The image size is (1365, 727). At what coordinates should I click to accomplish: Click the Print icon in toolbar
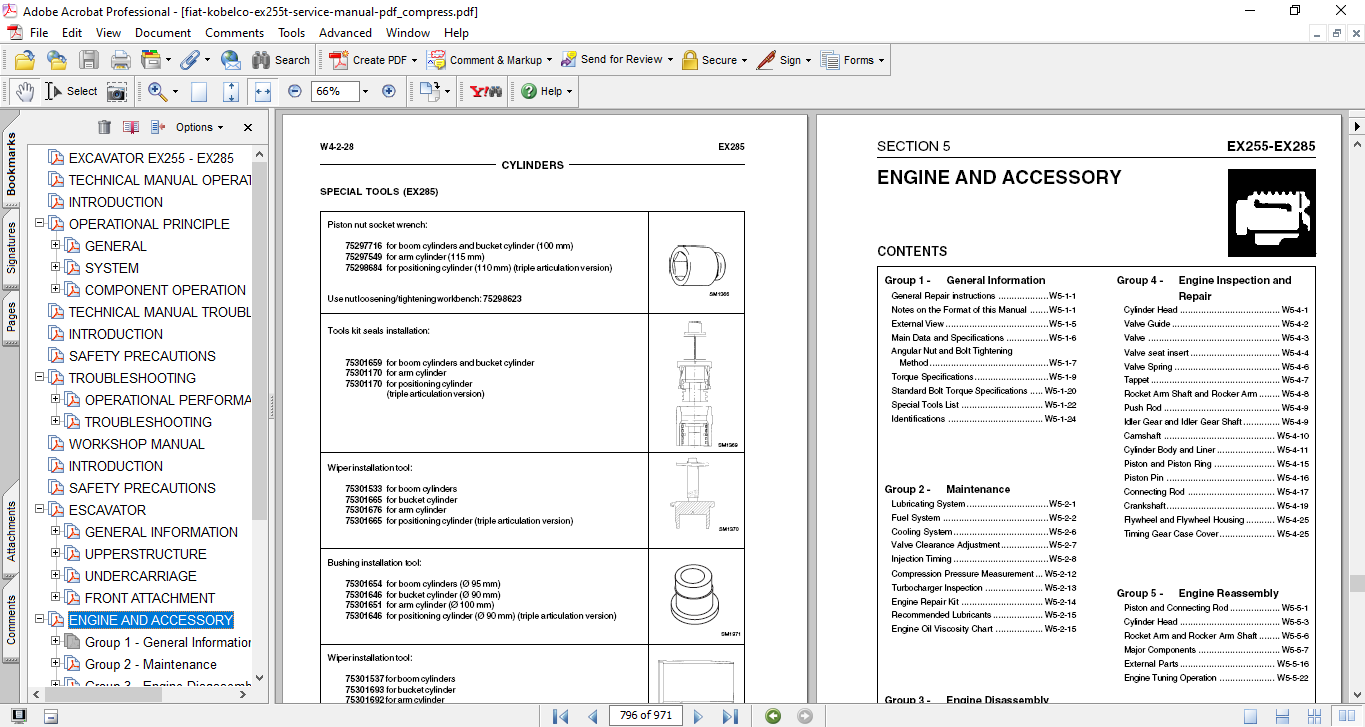121,60
